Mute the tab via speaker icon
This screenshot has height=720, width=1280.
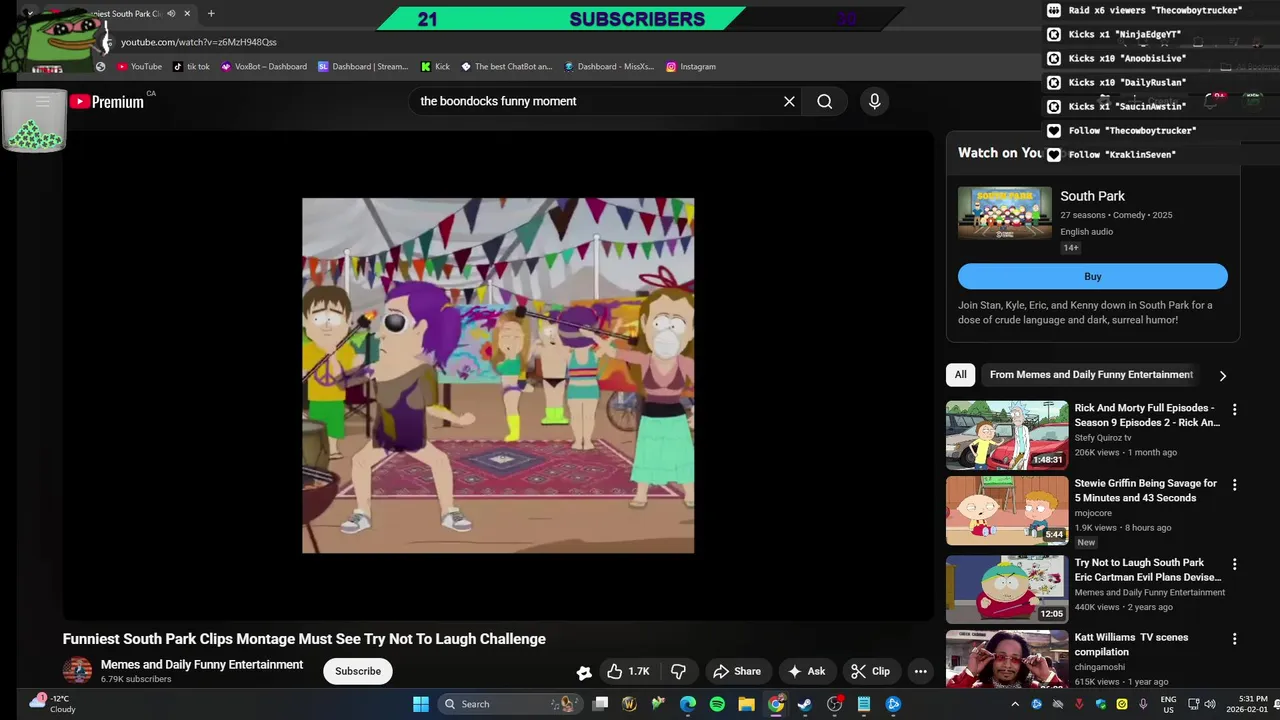click(x=171, y=14)
